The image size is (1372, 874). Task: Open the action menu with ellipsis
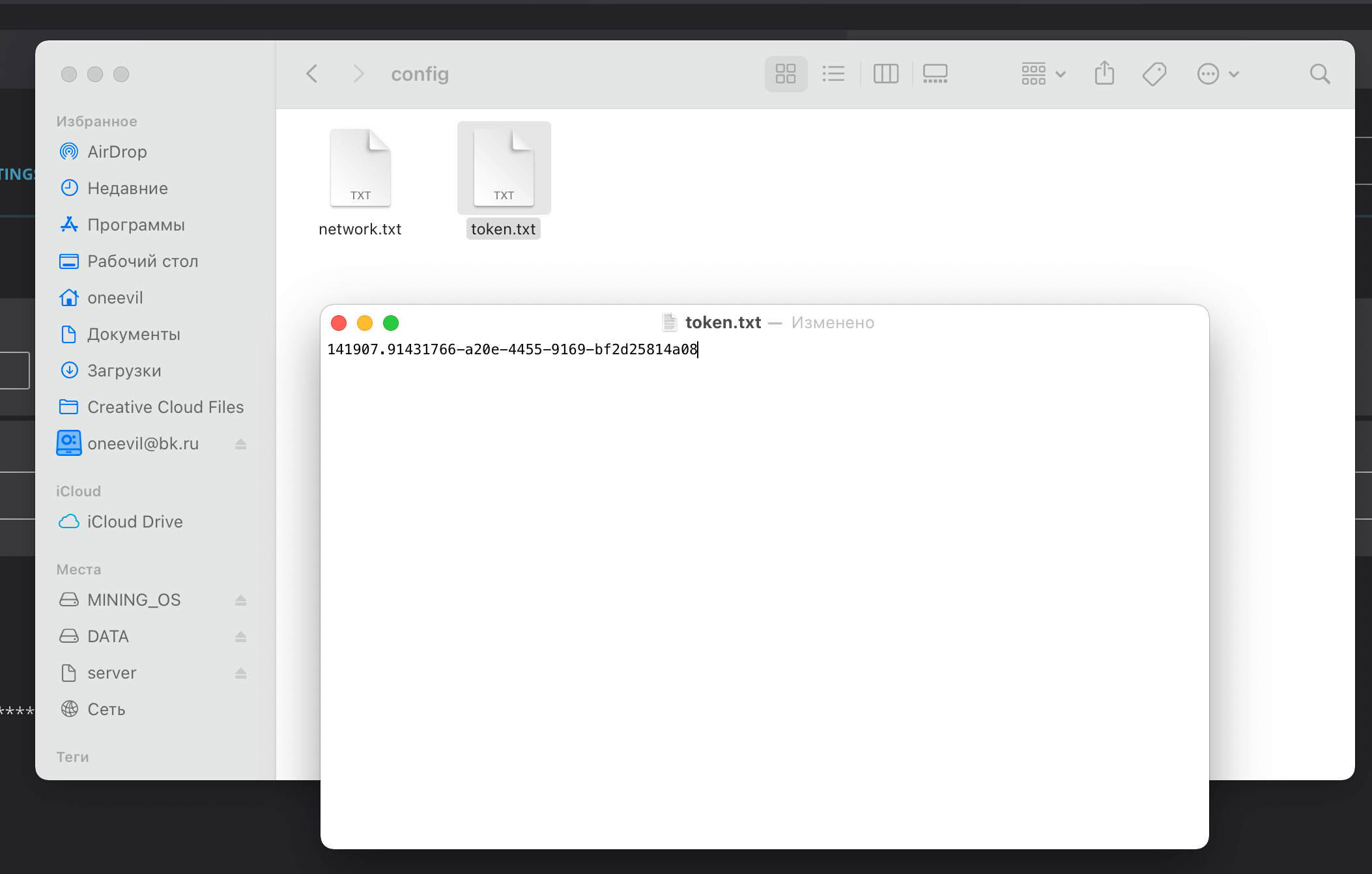click(1217, 74)
